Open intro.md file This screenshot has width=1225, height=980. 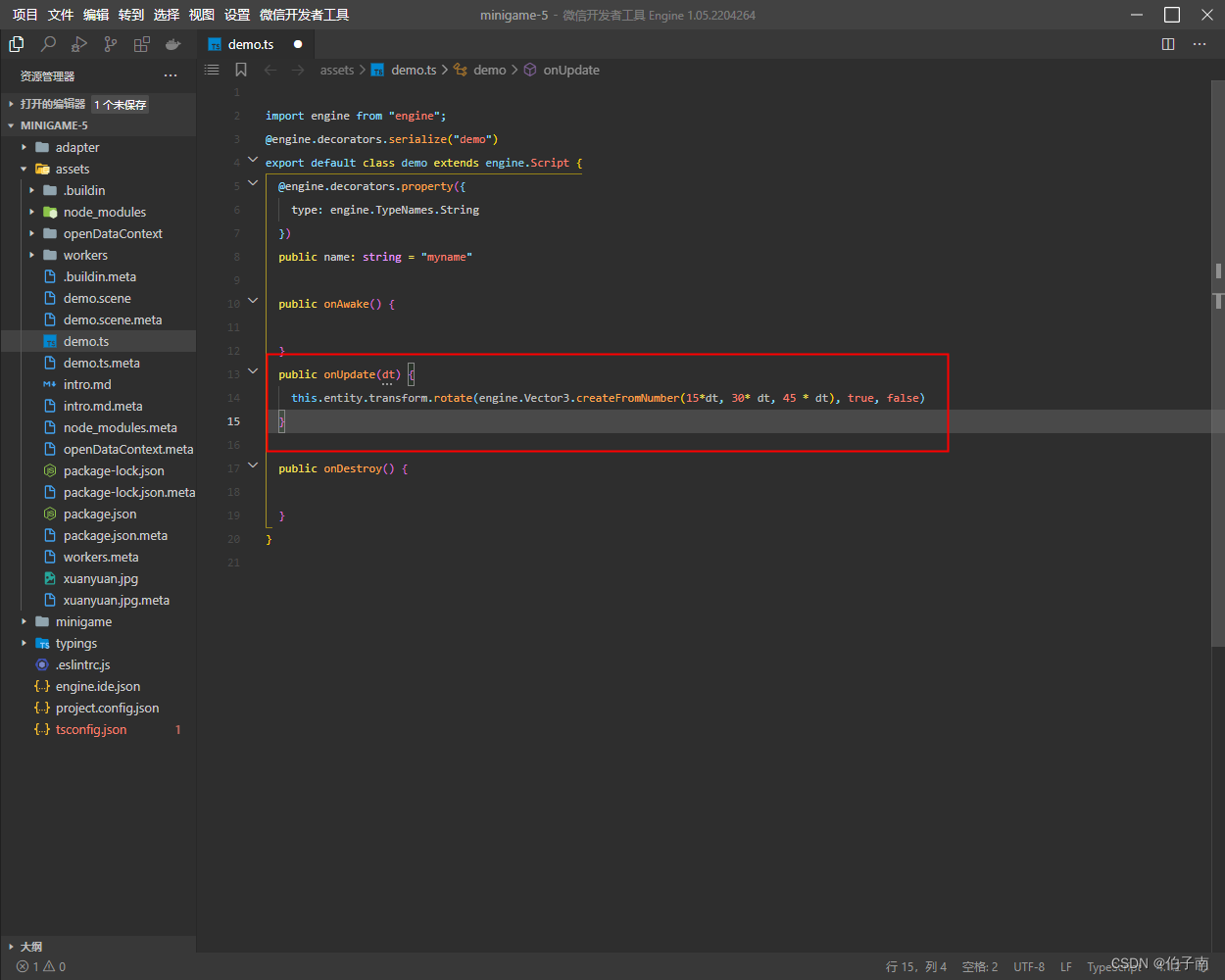[x=98, y=384]
